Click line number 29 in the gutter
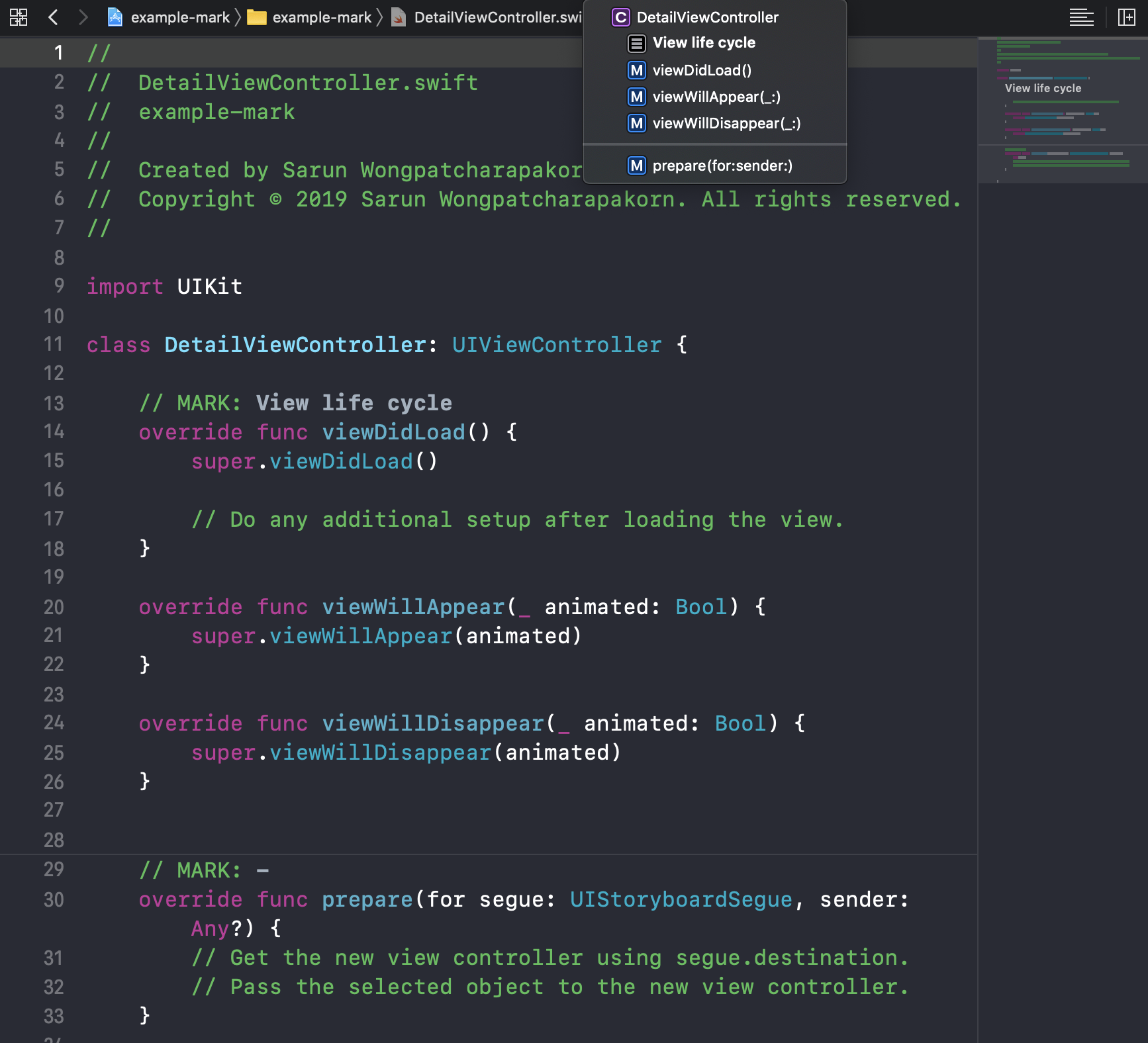The image size is (1148, 1043). point(54,869)
